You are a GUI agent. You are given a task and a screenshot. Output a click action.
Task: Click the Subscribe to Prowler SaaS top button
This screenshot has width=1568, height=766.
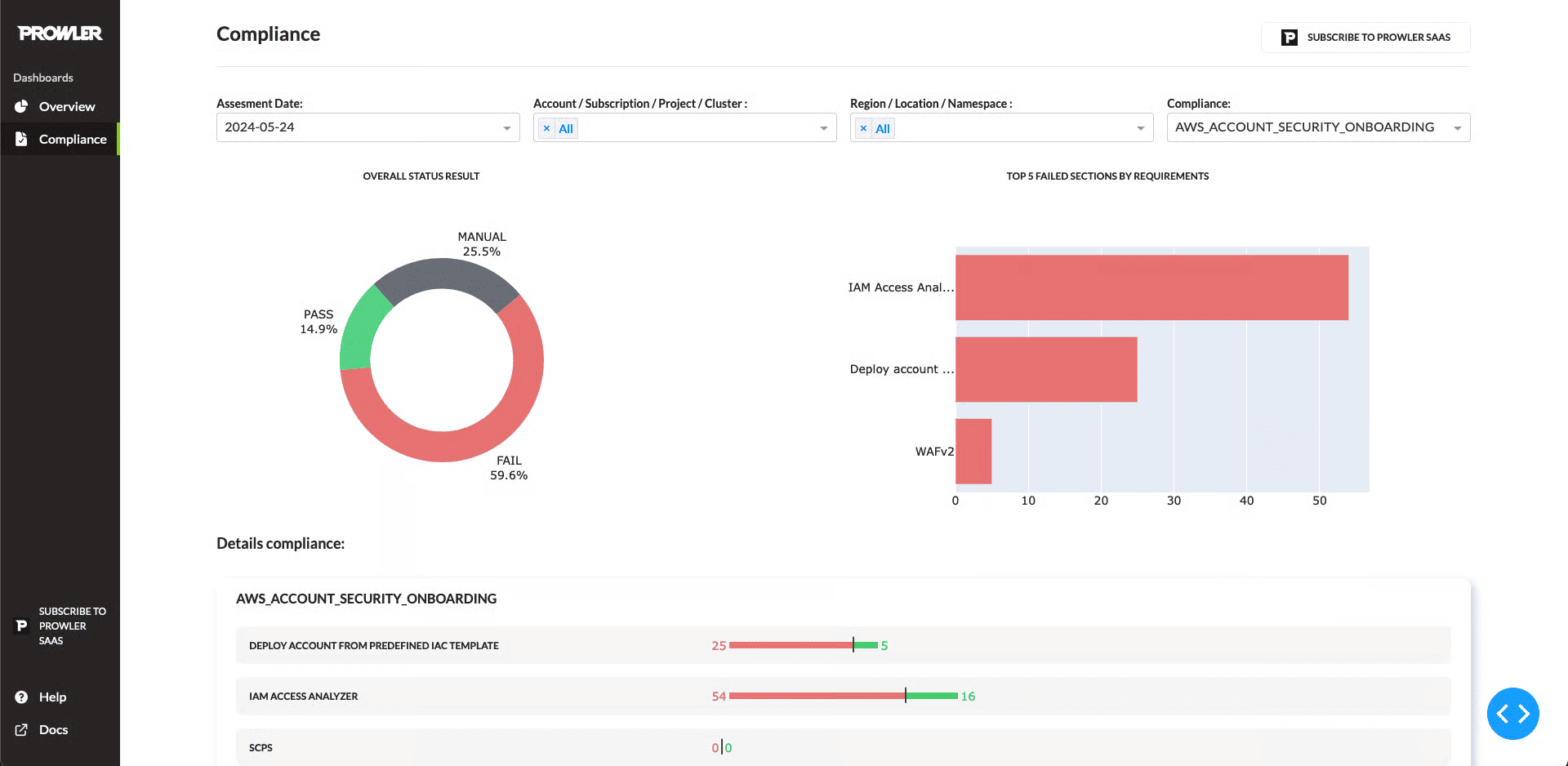1365,38
